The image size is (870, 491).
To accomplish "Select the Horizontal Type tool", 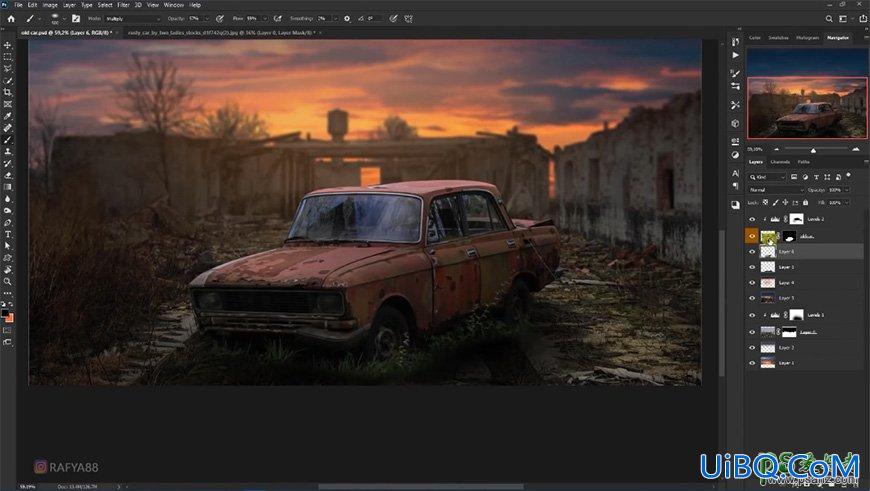I will click(8, 235).
